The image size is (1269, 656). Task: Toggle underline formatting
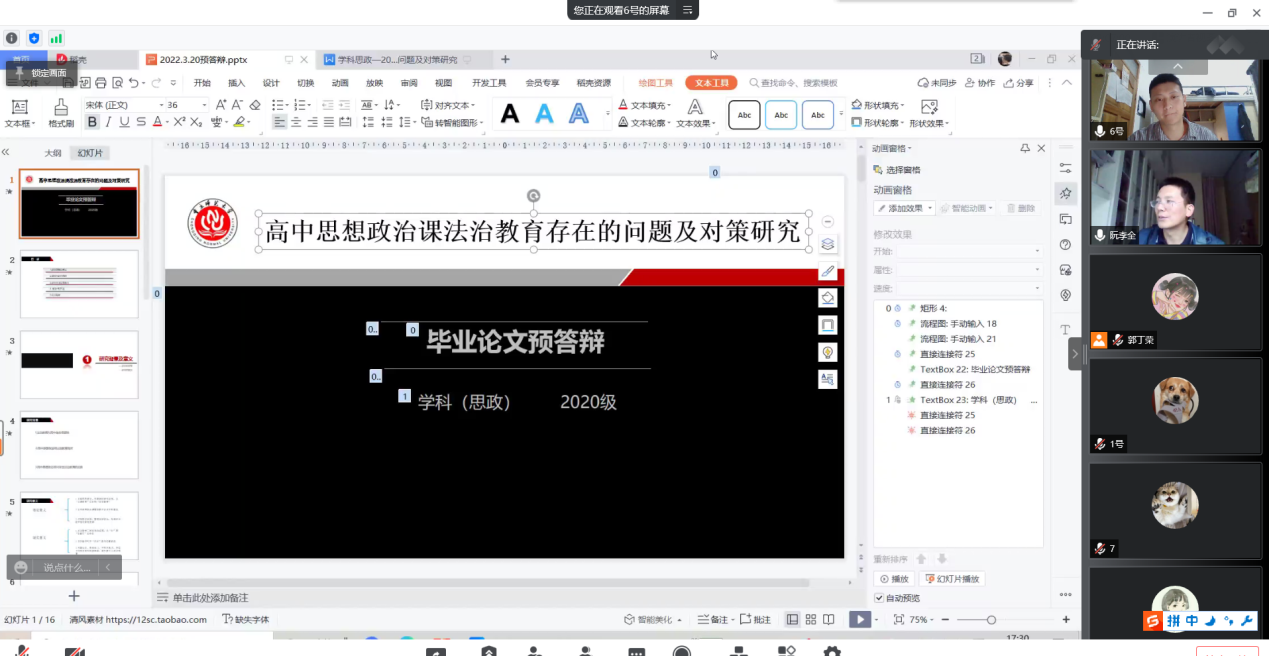click(125, 122)
